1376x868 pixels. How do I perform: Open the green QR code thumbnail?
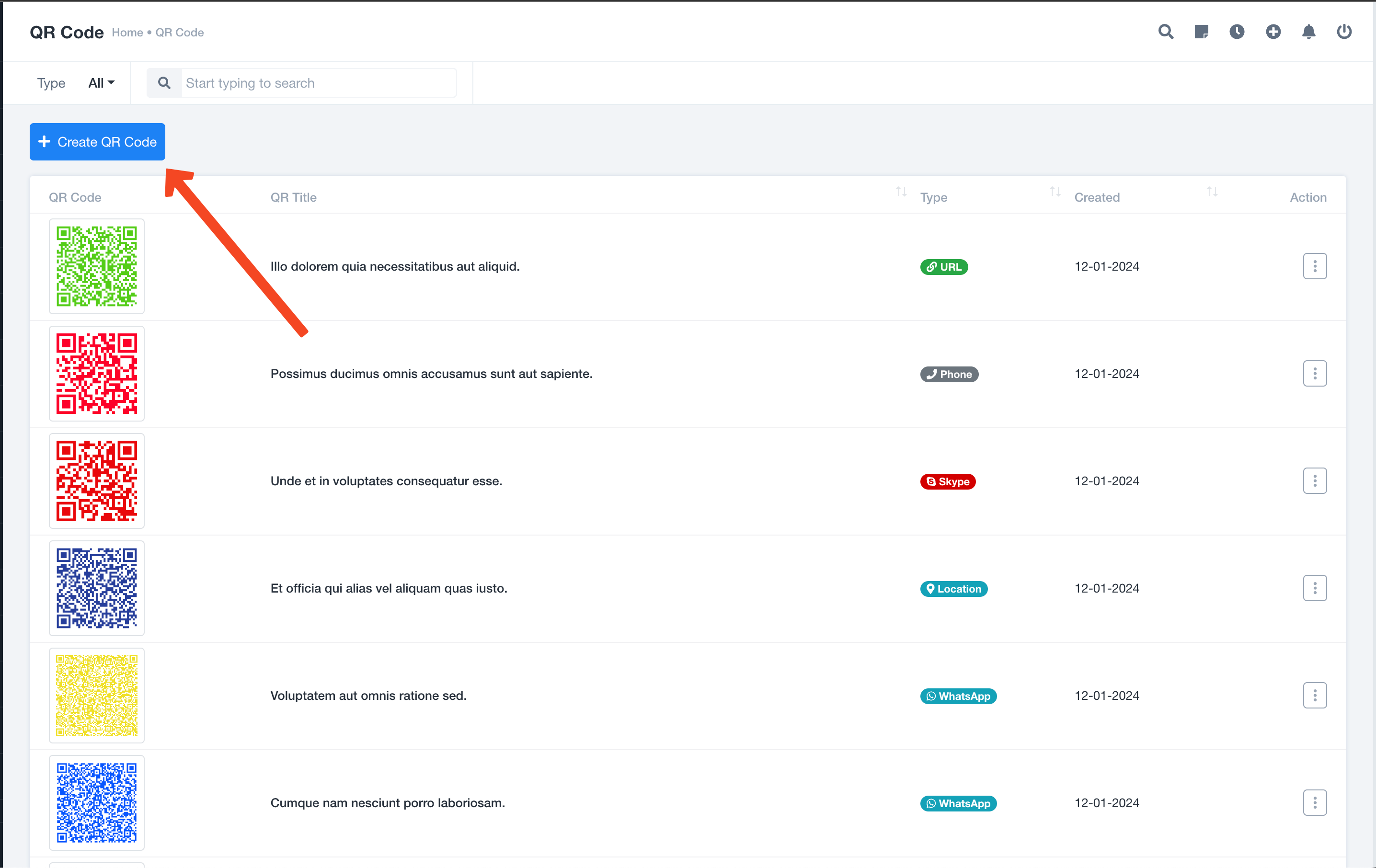97,266
